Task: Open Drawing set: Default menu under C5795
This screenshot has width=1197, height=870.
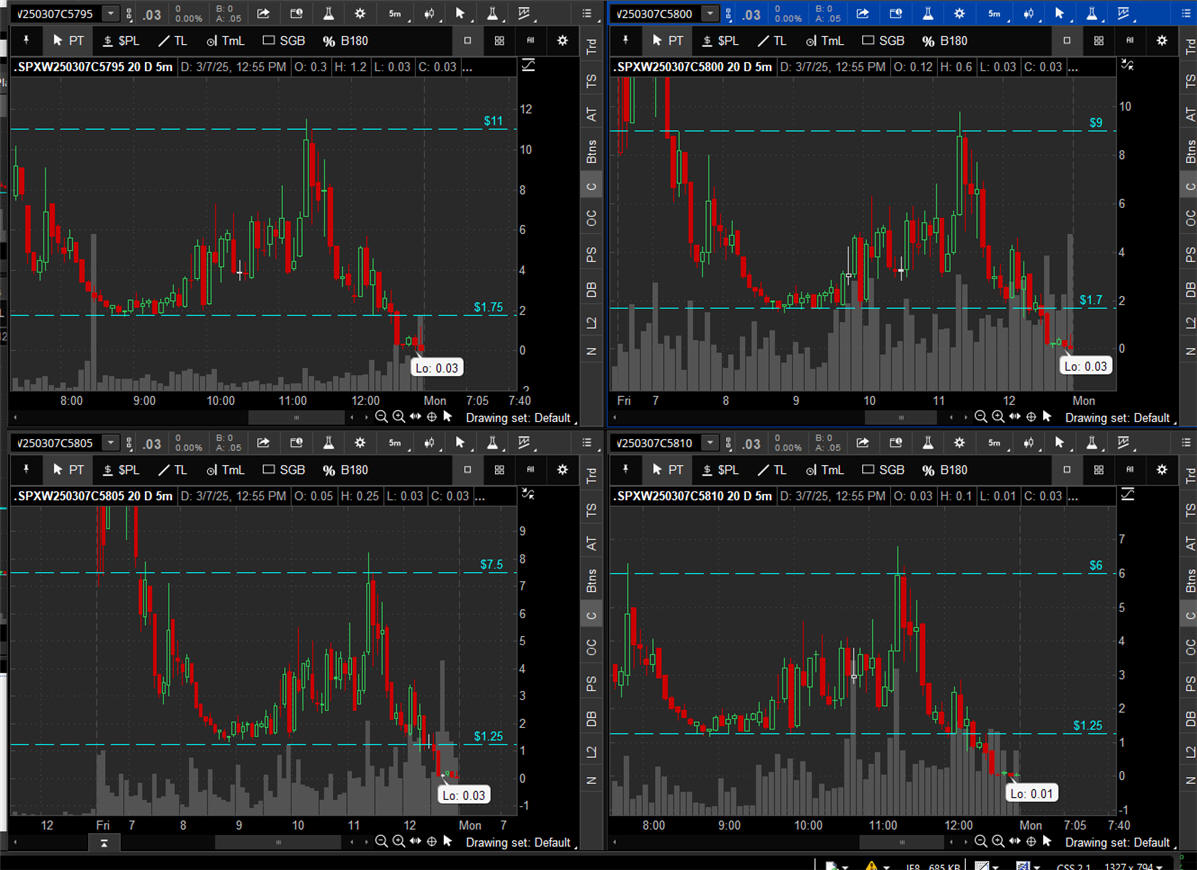Action: [521, 417]
